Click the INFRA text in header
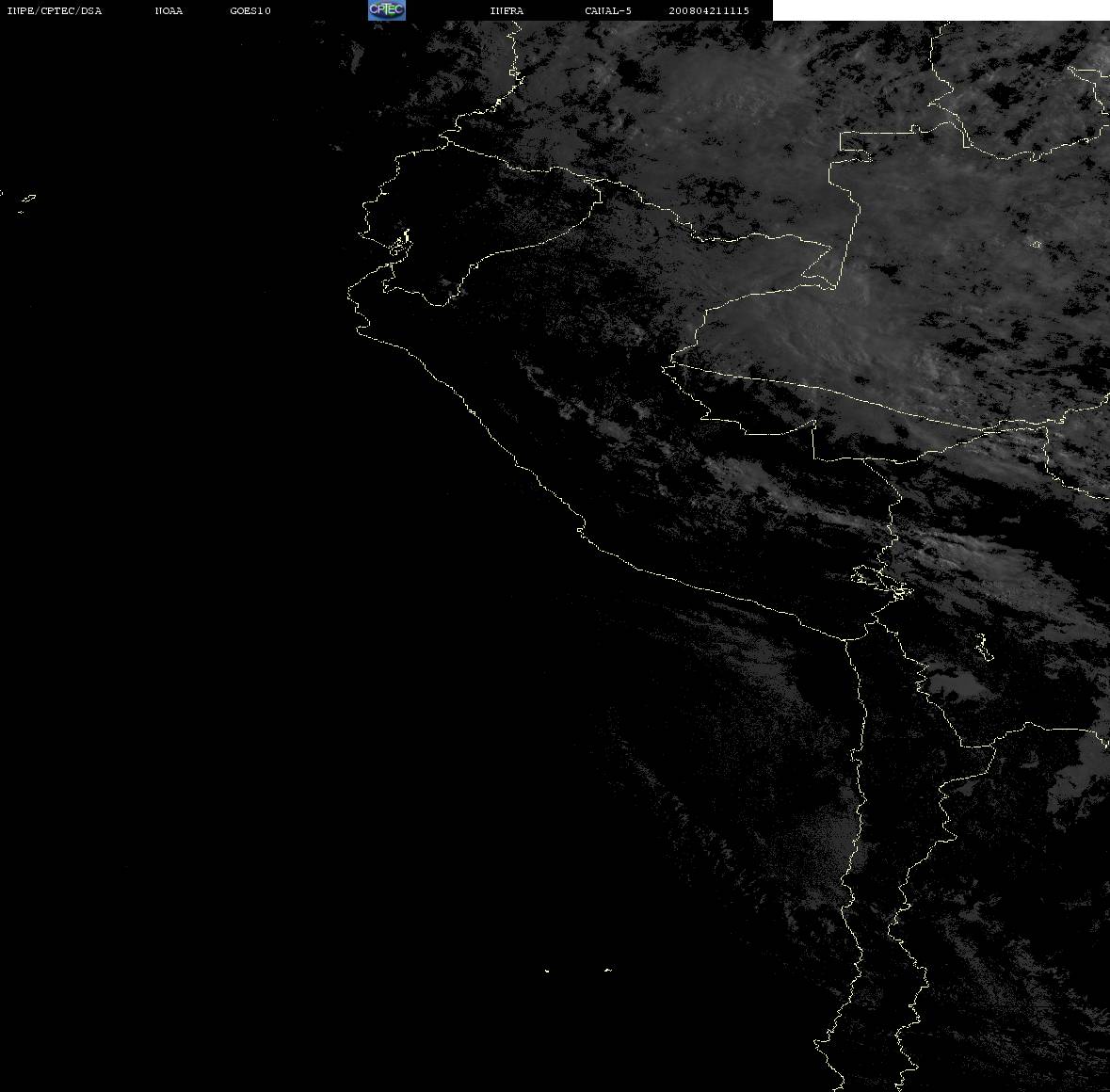1110x1092 pixels. [x=507, y=10]
